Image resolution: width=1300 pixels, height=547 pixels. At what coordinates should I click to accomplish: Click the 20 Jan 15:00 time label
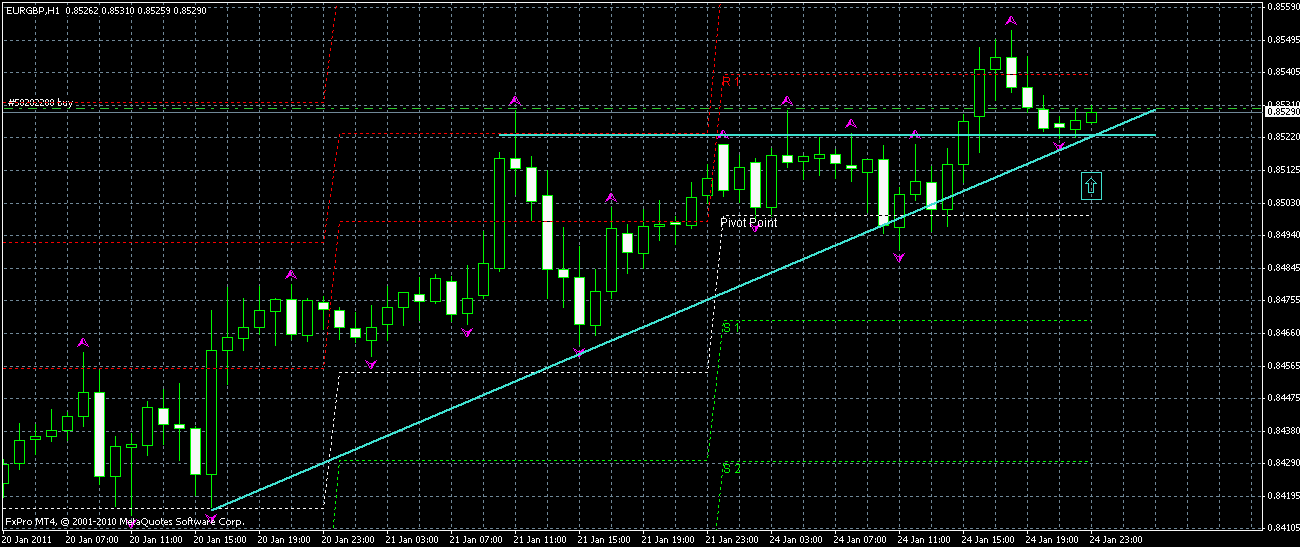[220, 540]
